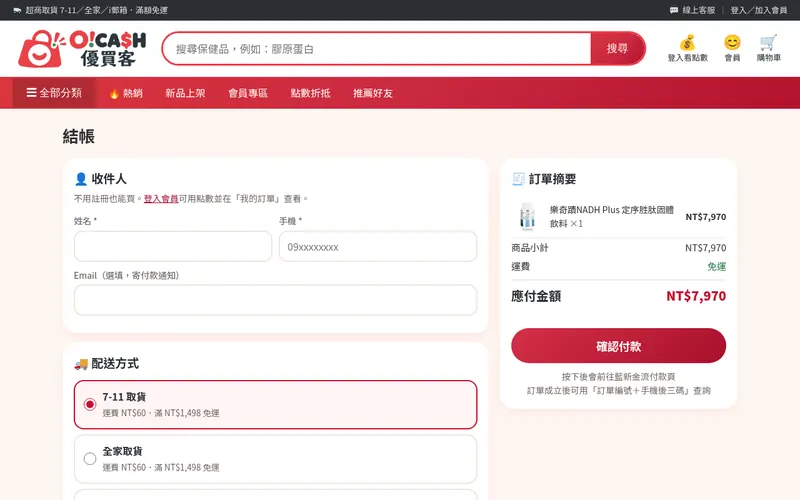Click the 商品小計 label
The height and width of the screenshot is (500, 800).
point(530,248)
